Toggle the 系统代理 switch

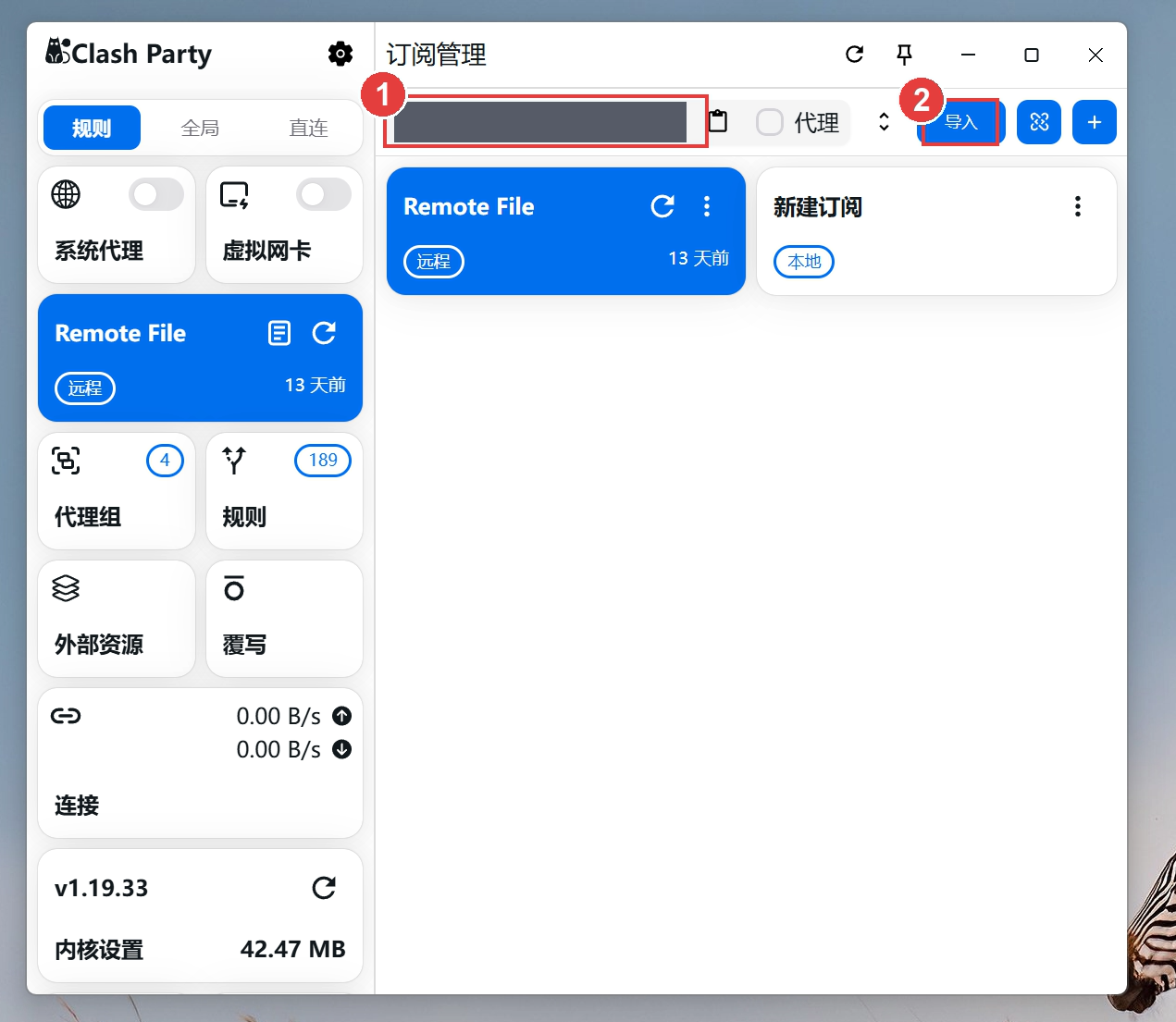(x=156, y=194)
